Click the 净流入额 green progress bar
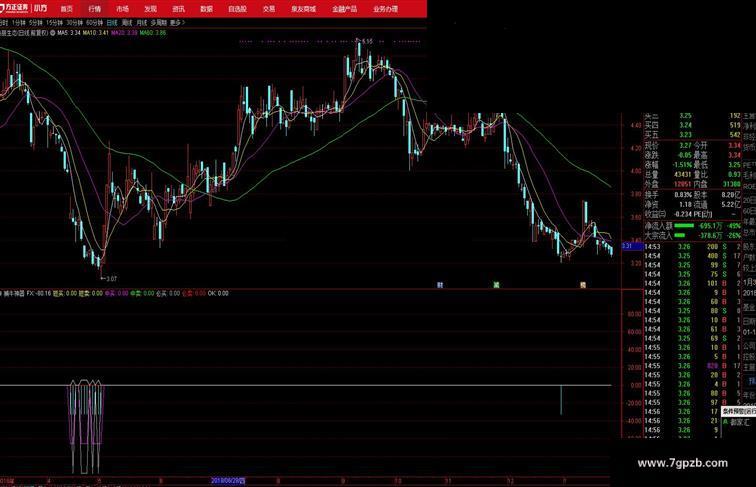This screenshot has width=756, height=487. (684, 225)
